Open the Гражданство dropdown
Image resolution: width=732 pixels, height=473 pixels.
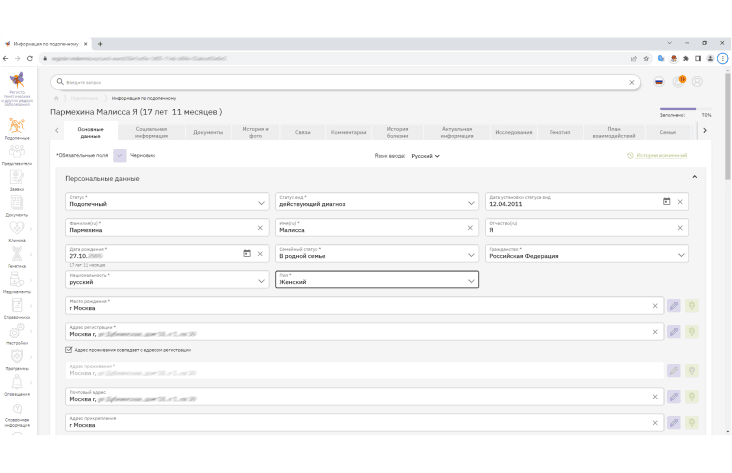(587, 254)
